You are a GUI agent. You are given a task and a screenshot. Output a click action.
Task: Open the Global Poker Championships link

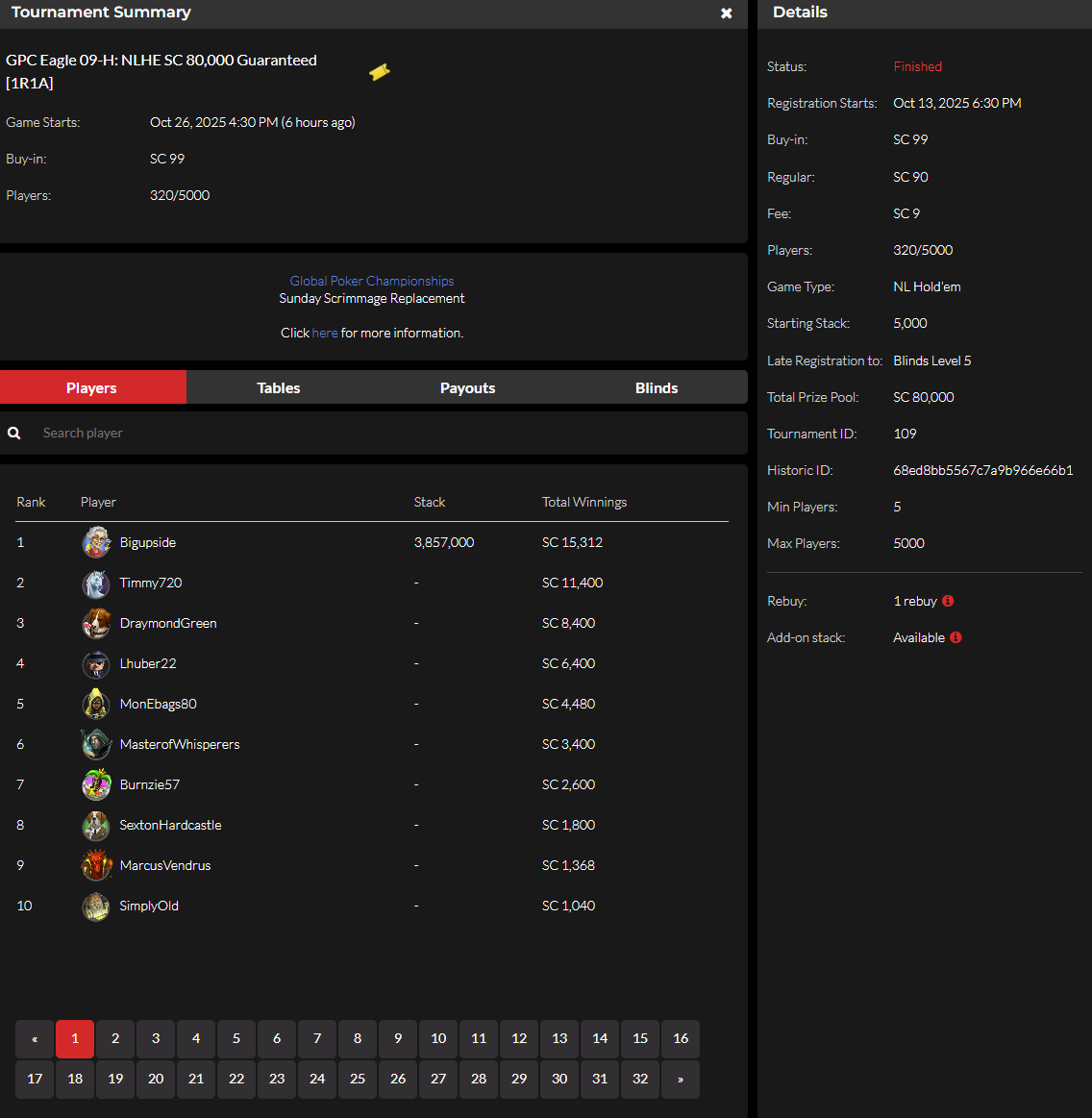[x=371, y=281]
